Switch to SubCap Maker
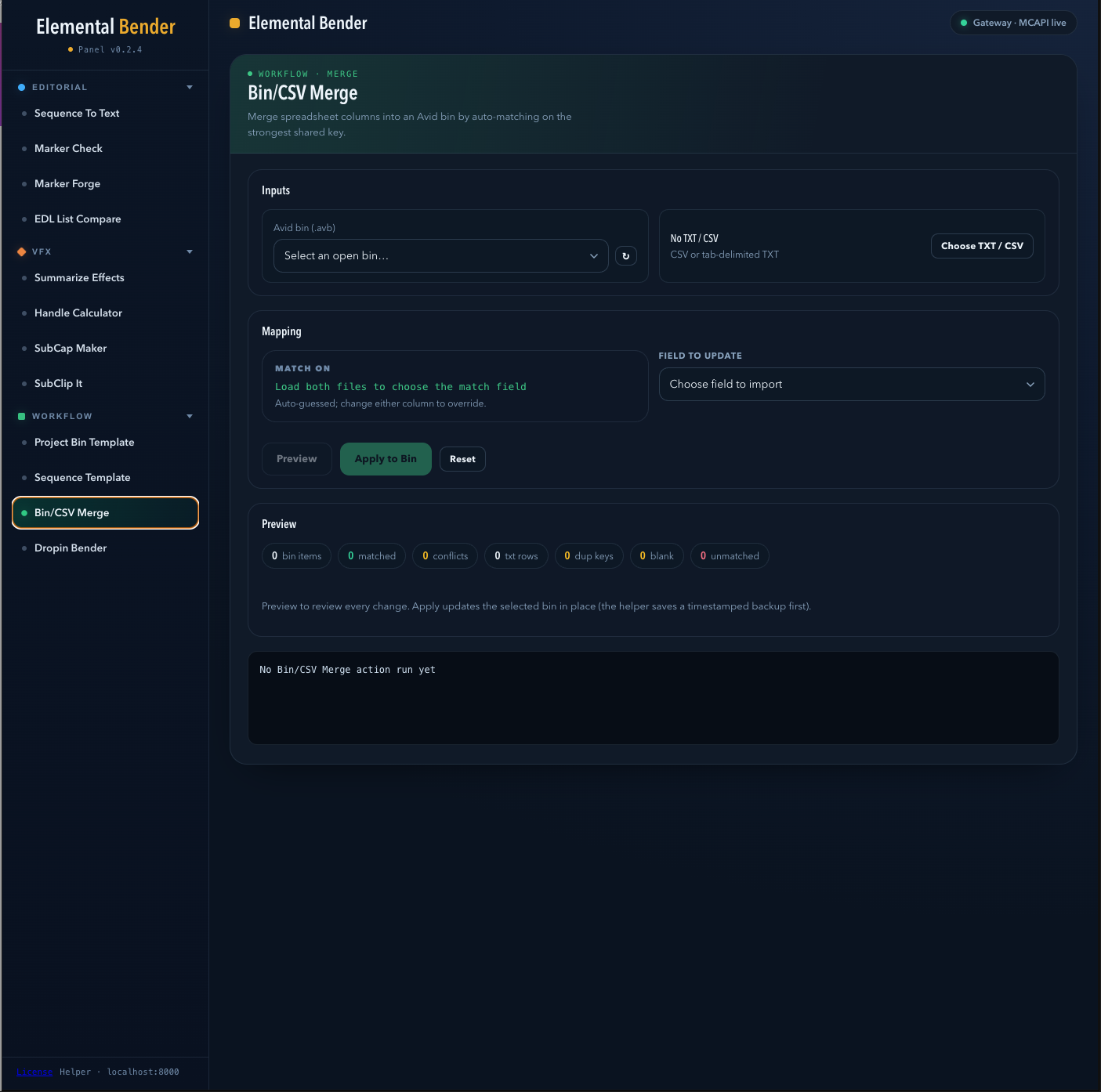Viewport: 1101px width, 1092px height. [x=105, y=349]
